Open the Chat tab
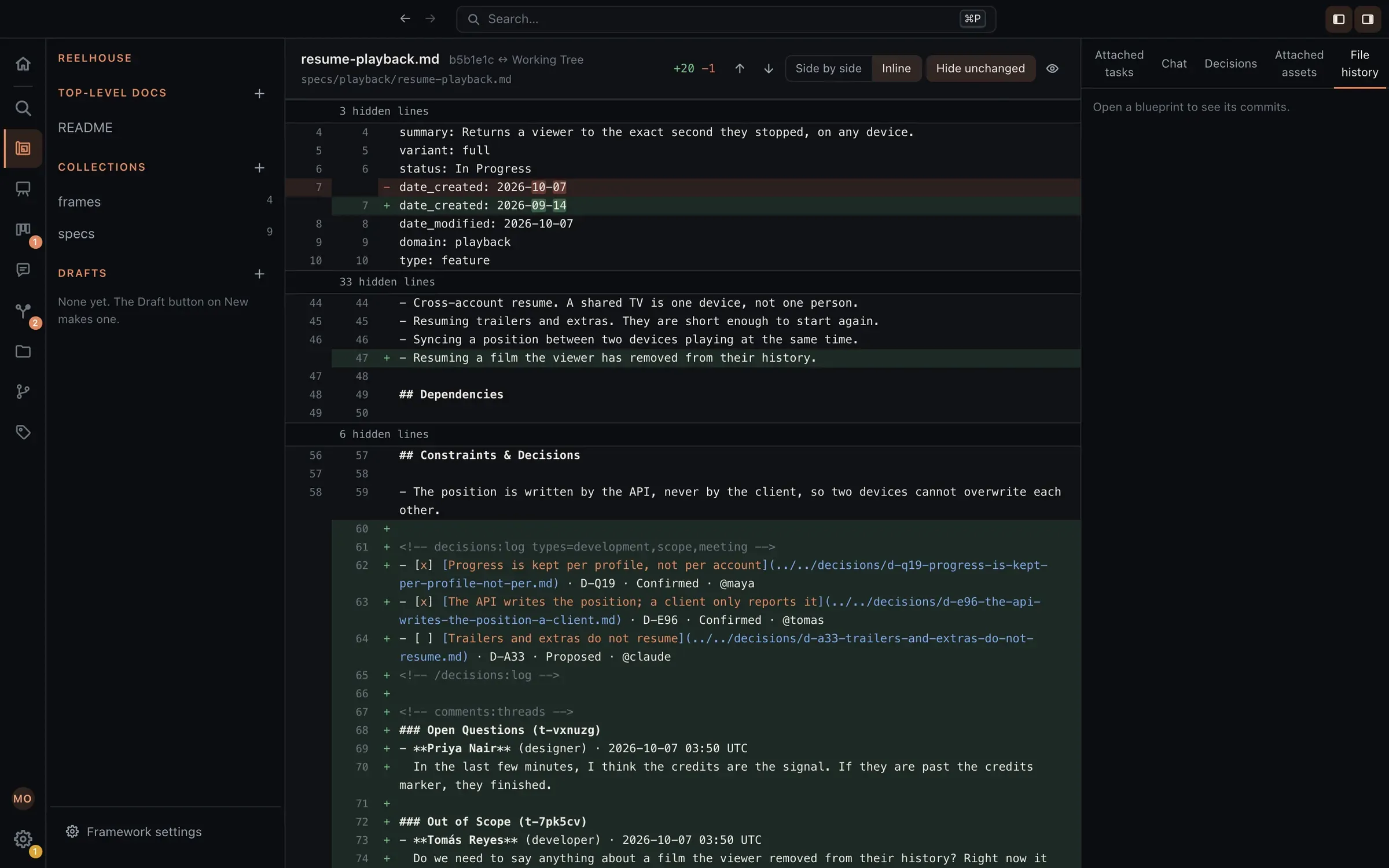The width and height of the screenshot is (1389, 868). [x=1174, y=64]
